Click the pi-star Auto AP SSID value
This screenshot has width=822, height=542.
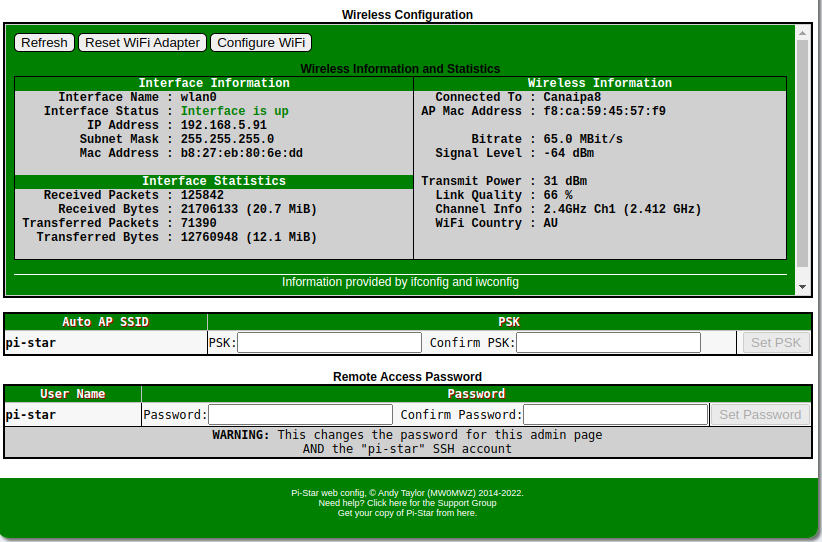31,343
